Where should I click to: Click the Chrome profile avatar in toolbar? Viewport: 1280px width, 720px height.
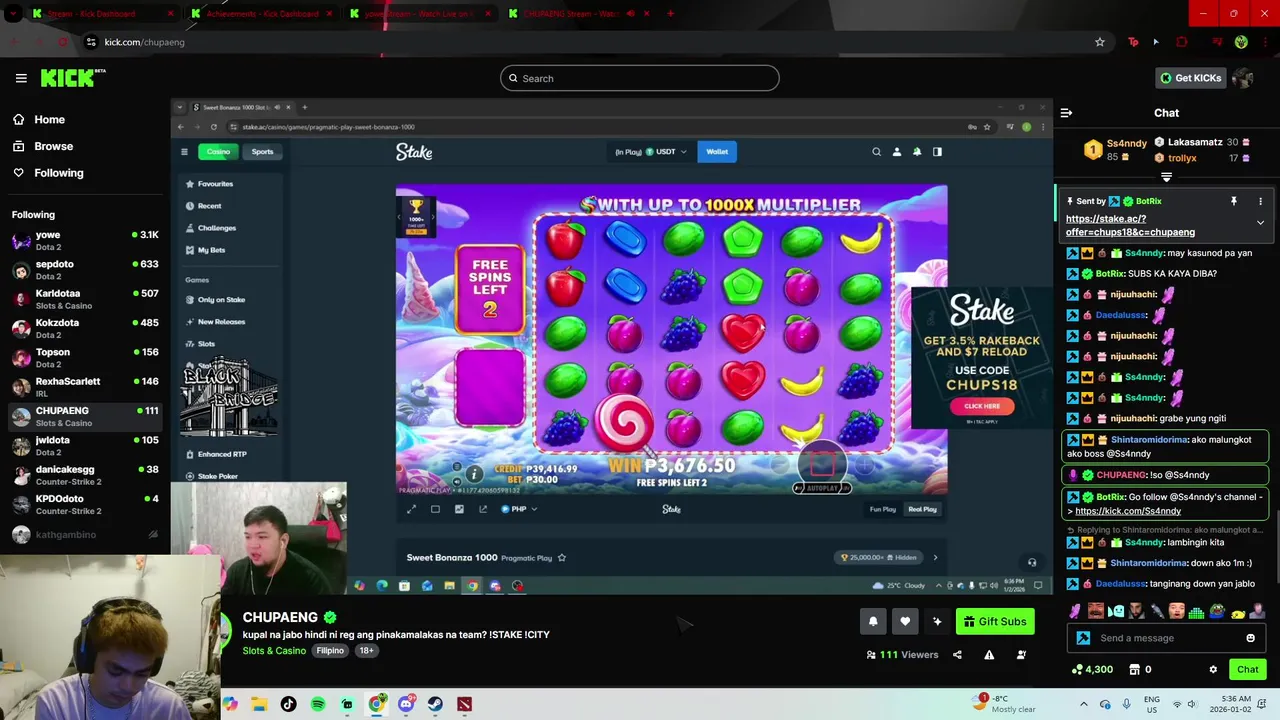[1241, 42]
